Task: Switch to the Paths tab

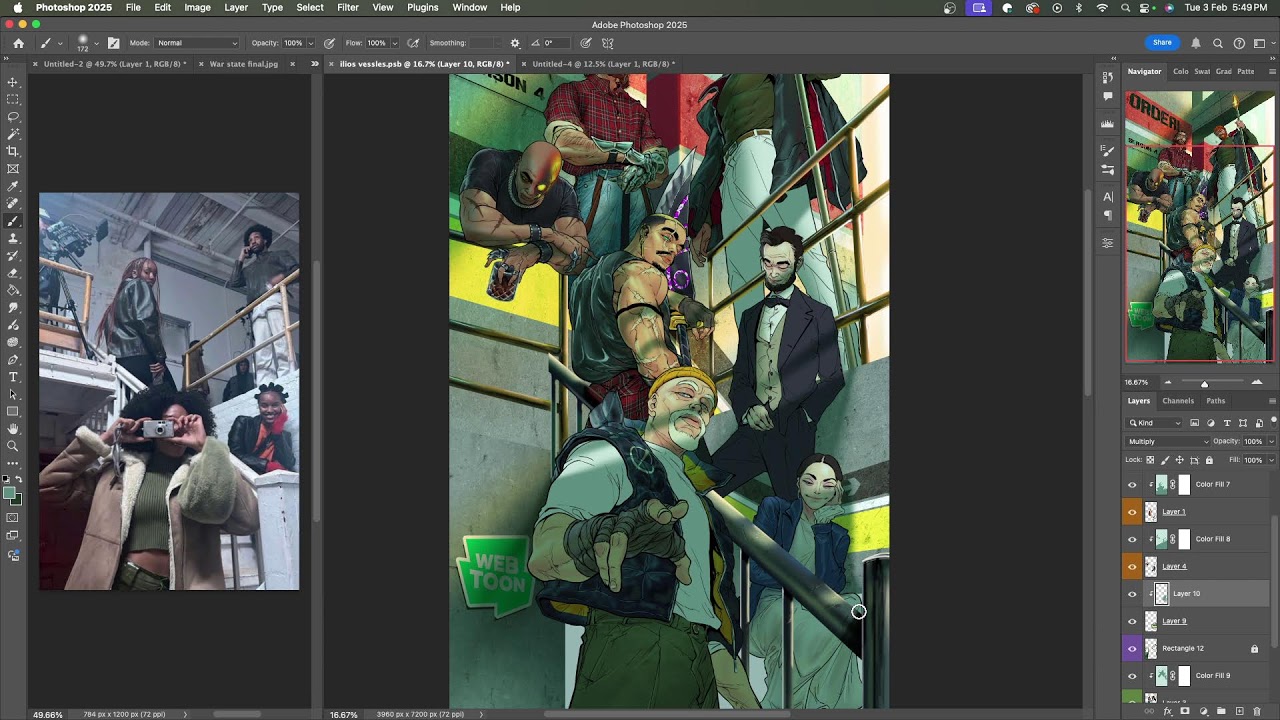Action: click(x=1215, y=401)
